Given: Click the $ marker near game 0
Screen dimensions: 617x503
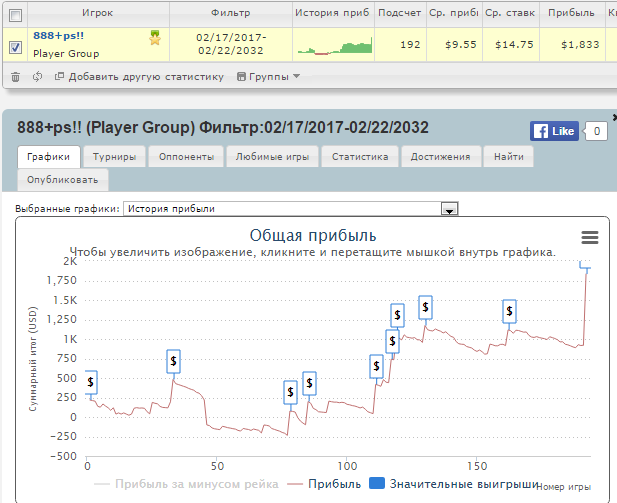Looking at the screenshot, I should pyautogui.click(x=91, y=382).
